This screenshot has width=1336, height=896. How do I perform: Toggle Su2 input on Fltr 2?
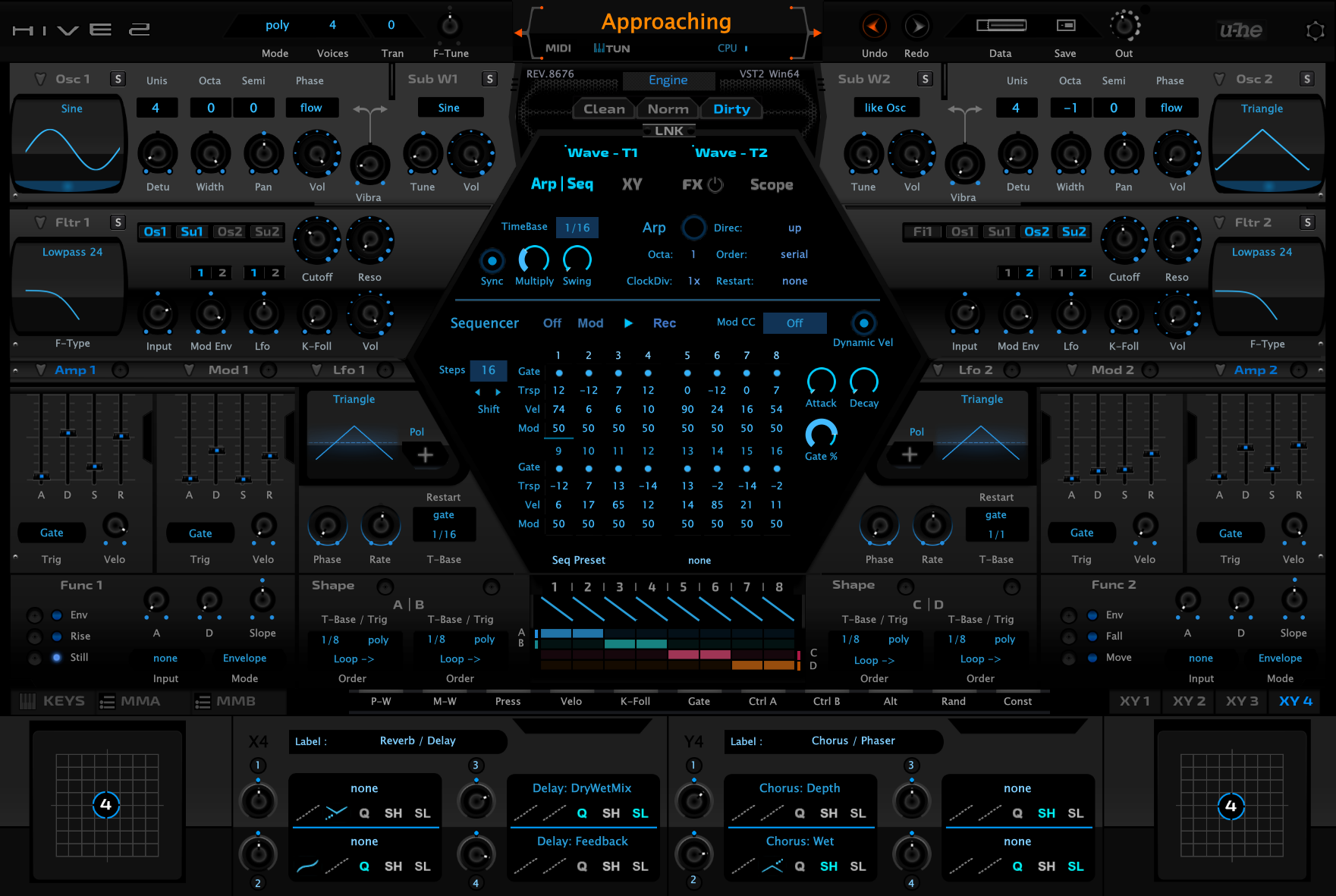(x=1074, y=232)
